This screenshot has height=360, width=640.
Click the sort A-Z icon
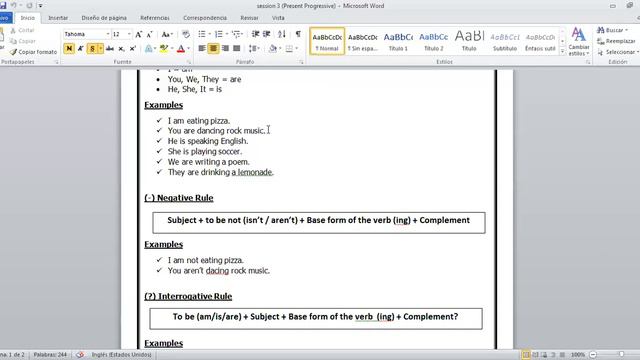pyautogui.click(x=282, y=34)
